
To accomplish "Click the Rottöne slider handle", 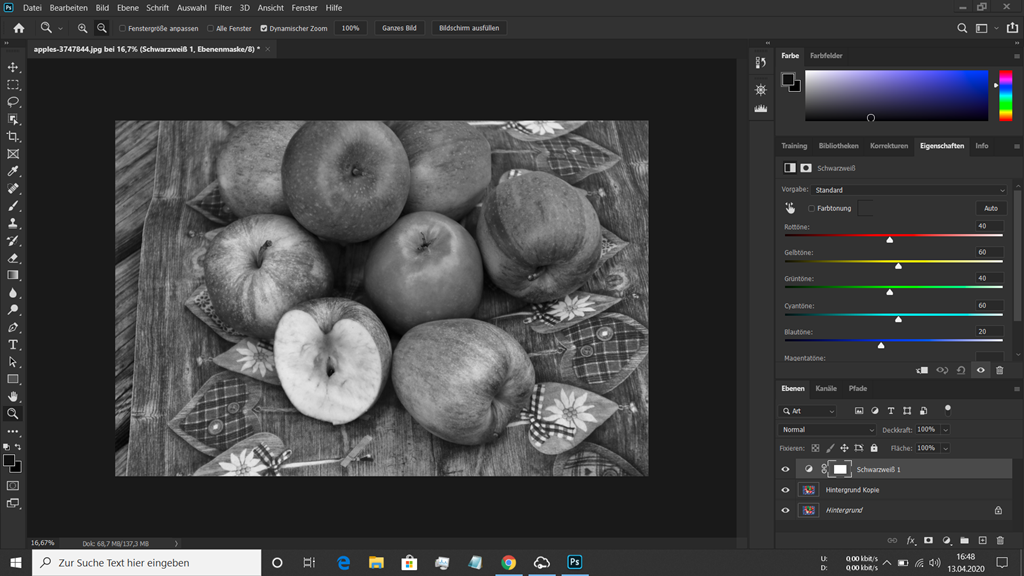I will coord(889,240).
